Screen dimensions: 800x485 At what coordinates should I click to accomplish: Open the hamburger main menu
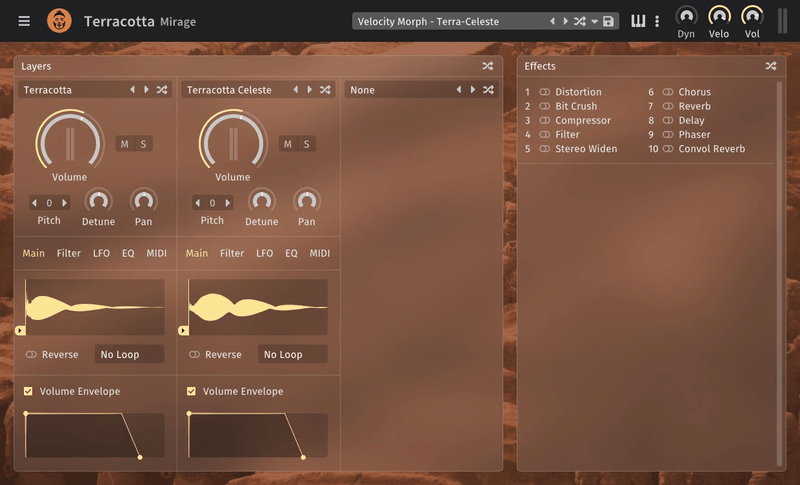point(24,21)
